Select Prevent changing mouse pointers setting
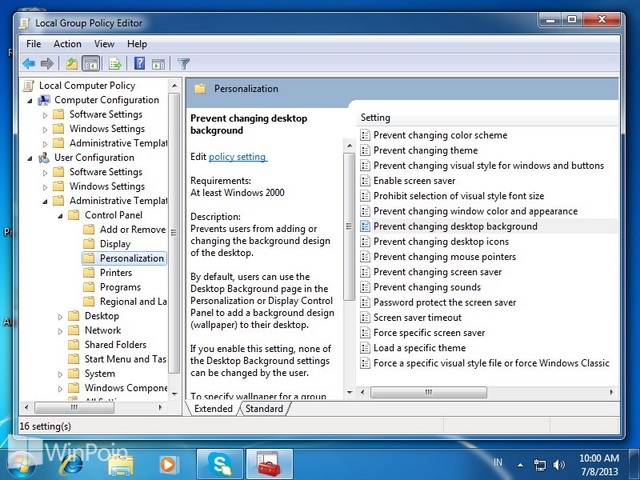Image resolution: width=640 pixels, height=480 pixels. 444,257
